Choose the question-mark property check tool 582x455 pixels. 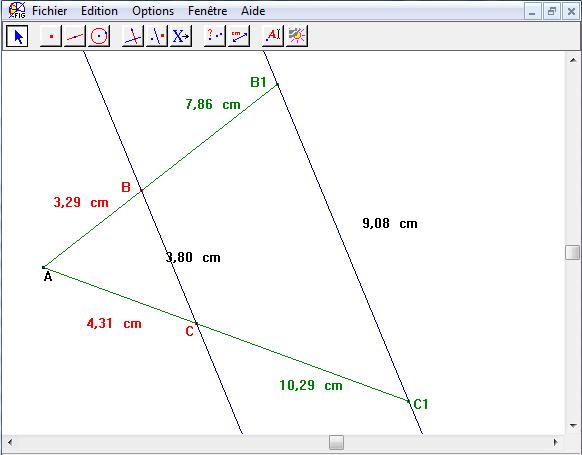[215, 36]
